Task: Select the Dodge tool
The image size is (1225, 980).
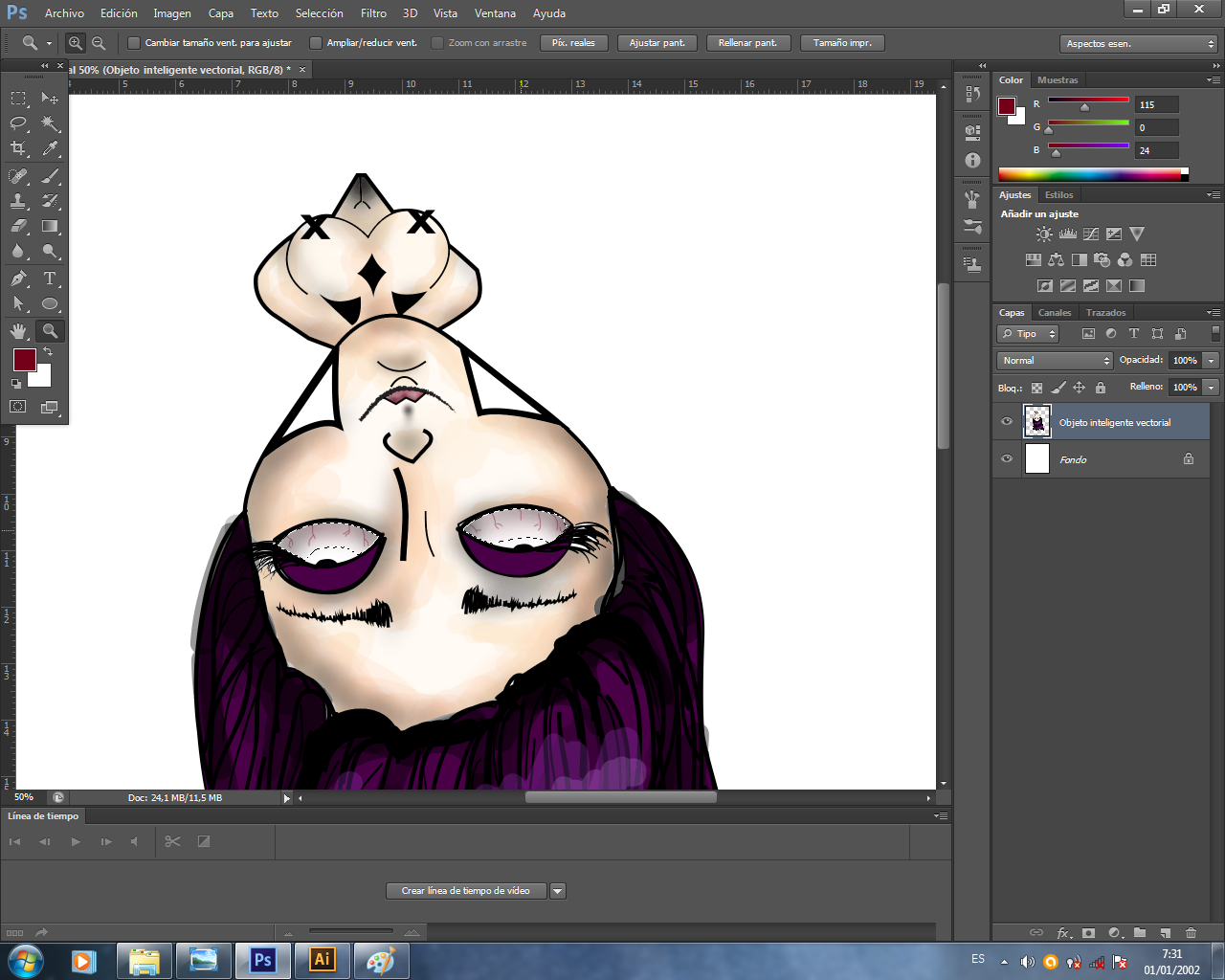Action: (50, 251)
